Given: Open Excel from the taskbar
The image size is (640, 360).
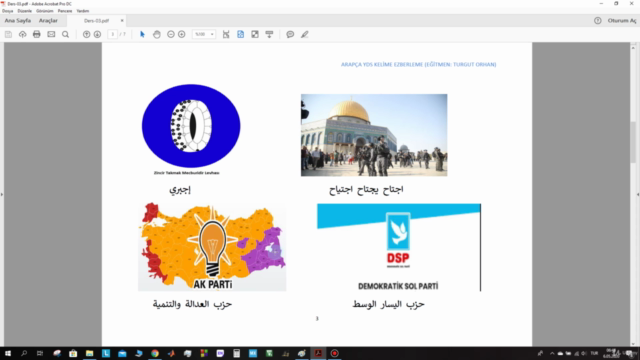Looking at the screenshot, I should pyautogui.click(x=269, y=353).
